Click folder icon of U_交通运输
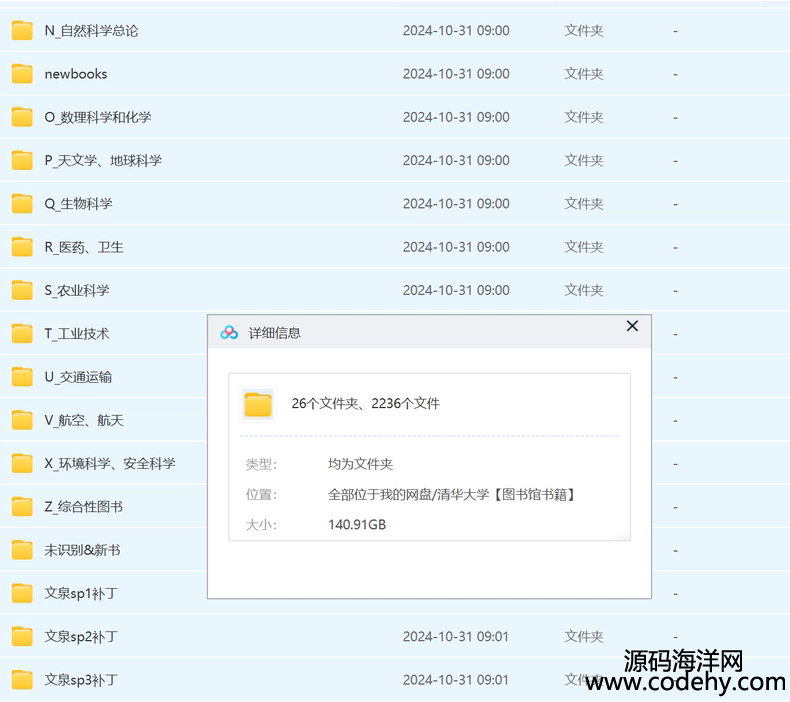The image size is (790, 702). point(22,377)
